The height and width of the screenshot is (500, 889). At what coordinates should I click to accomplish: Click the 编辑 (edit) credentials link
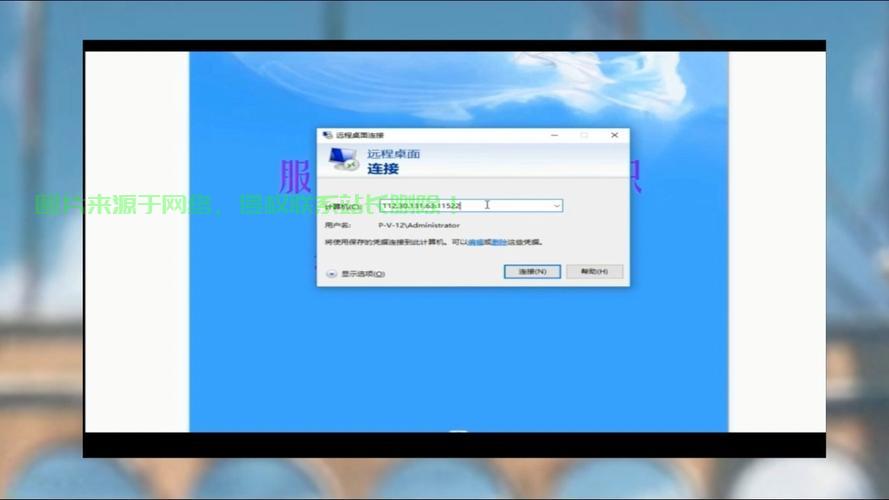[476, 242]
